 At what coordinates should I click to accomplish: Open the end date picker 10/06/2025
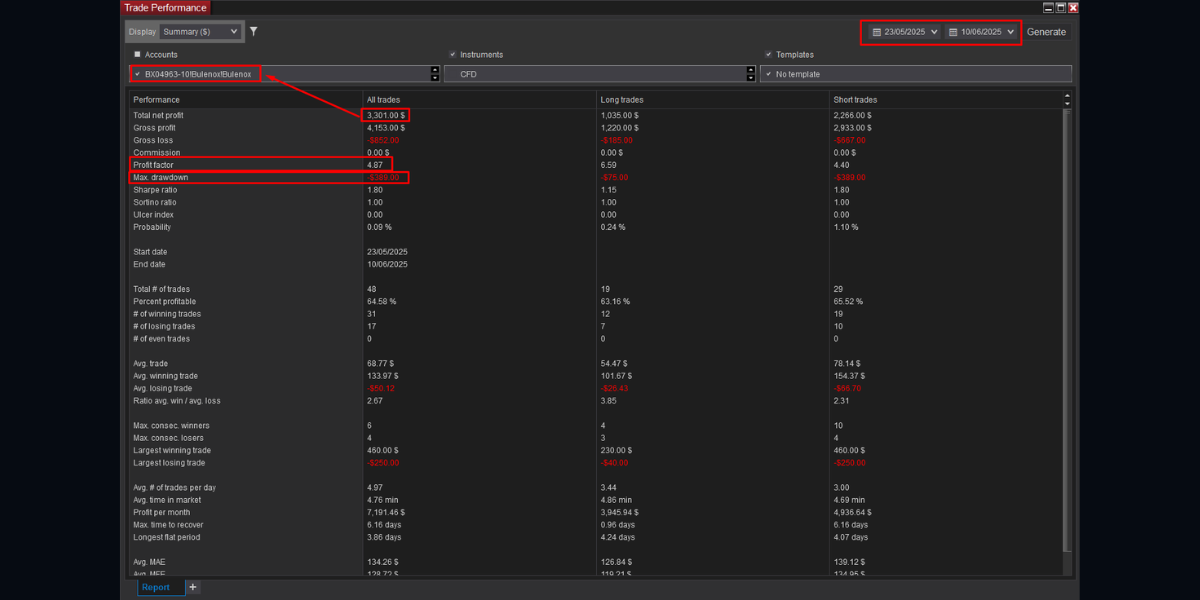click(981, 32)
